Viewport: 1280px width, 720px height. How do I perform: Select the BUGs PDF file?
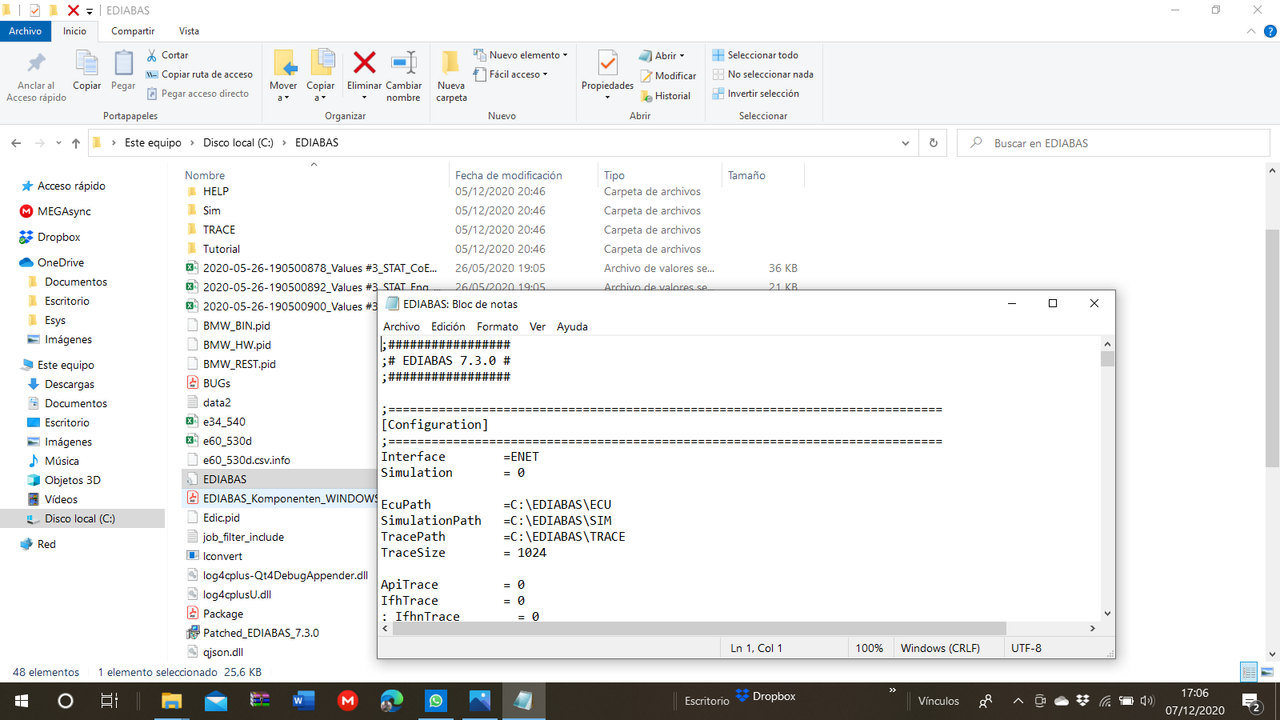pyautogui.click(x=216, y=383)
